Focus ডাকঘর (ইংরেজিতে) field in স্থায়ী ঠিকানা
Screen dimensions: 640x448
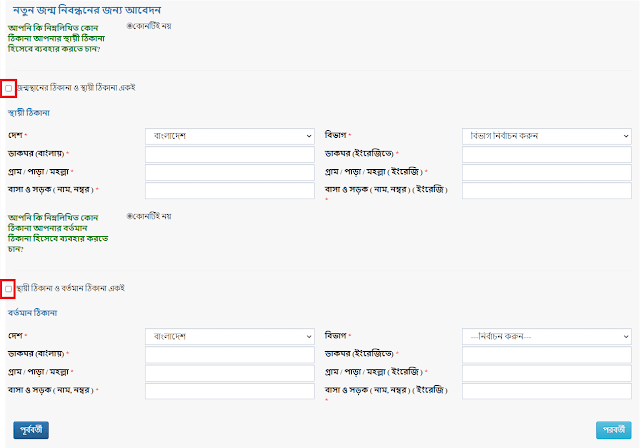click(x=547, y=154)
